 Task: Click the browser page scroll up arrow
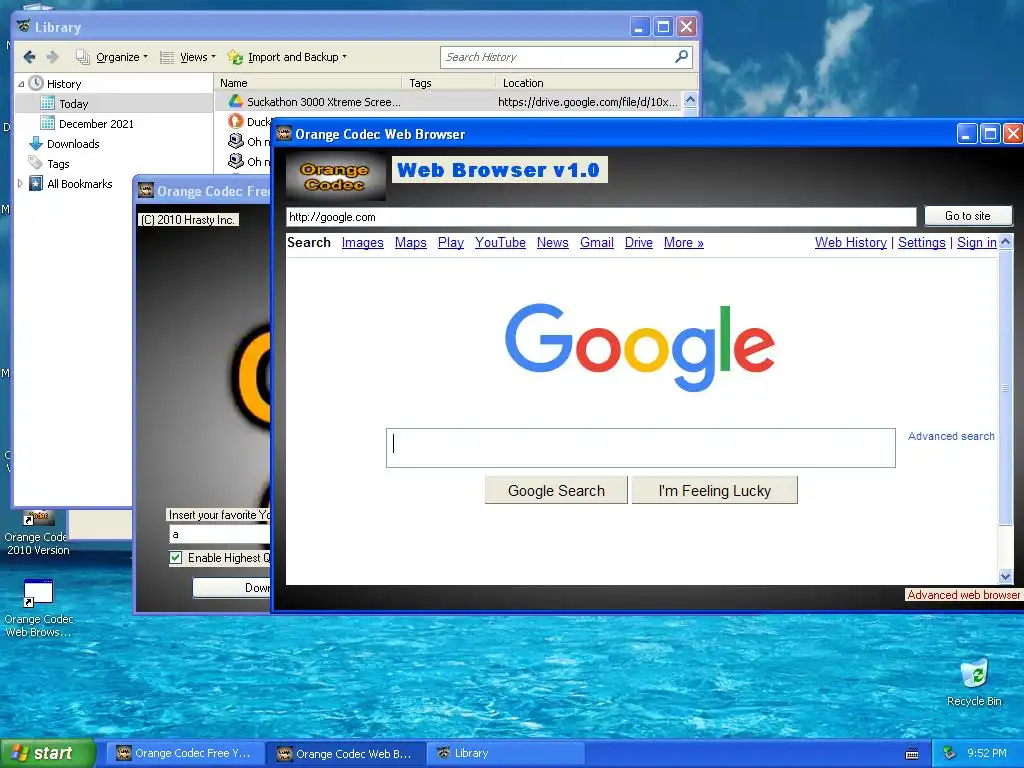point(1006,242)
